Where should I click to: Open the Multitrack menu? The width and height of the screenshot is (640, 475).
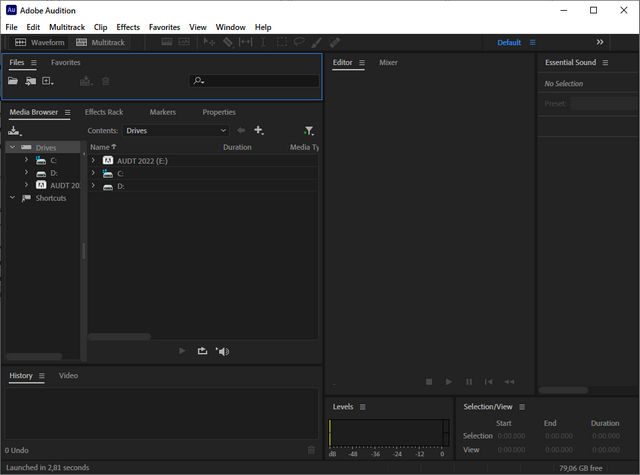coord(67,27)
